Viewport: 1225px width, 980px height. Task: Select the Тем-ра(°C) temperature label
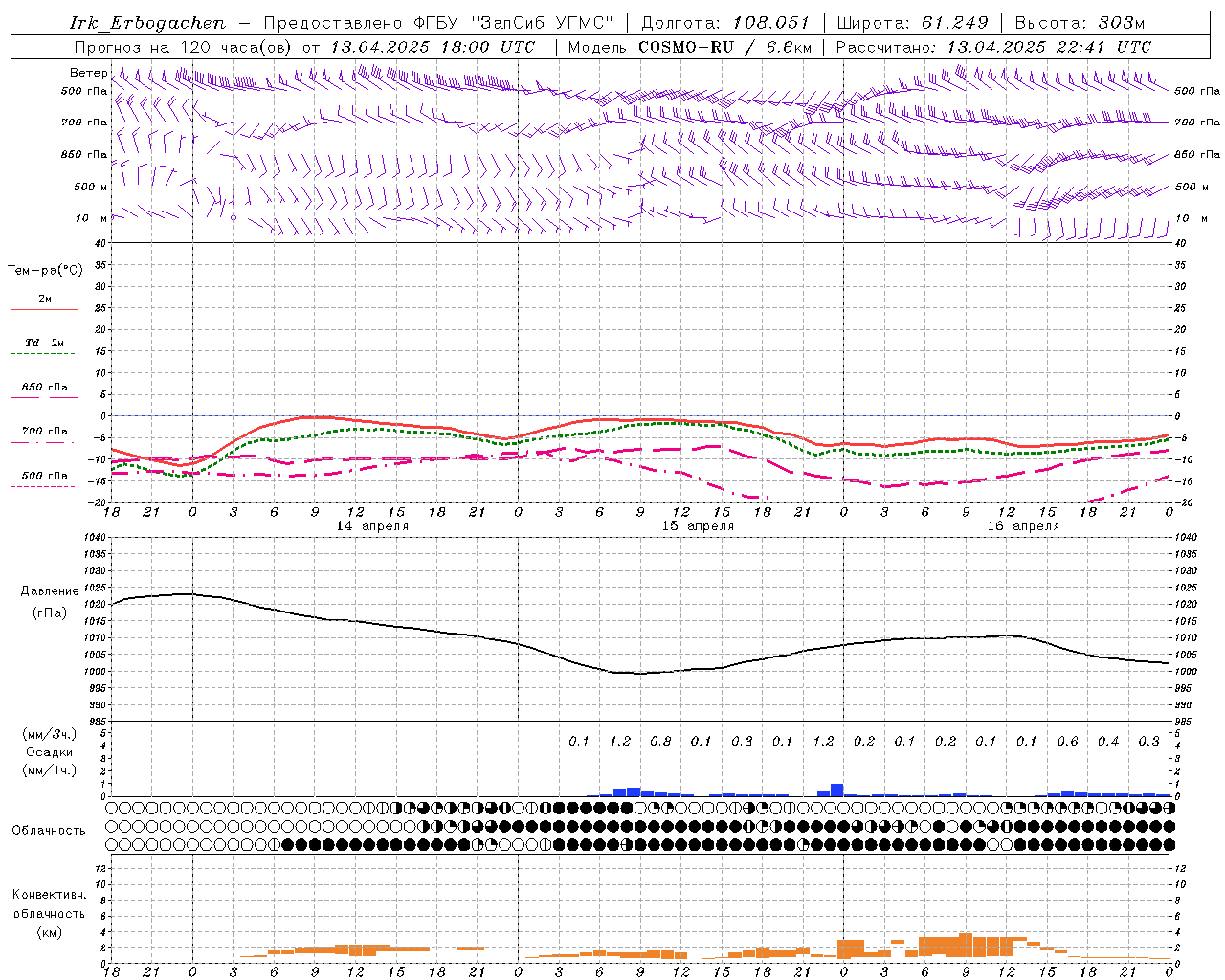45,271
